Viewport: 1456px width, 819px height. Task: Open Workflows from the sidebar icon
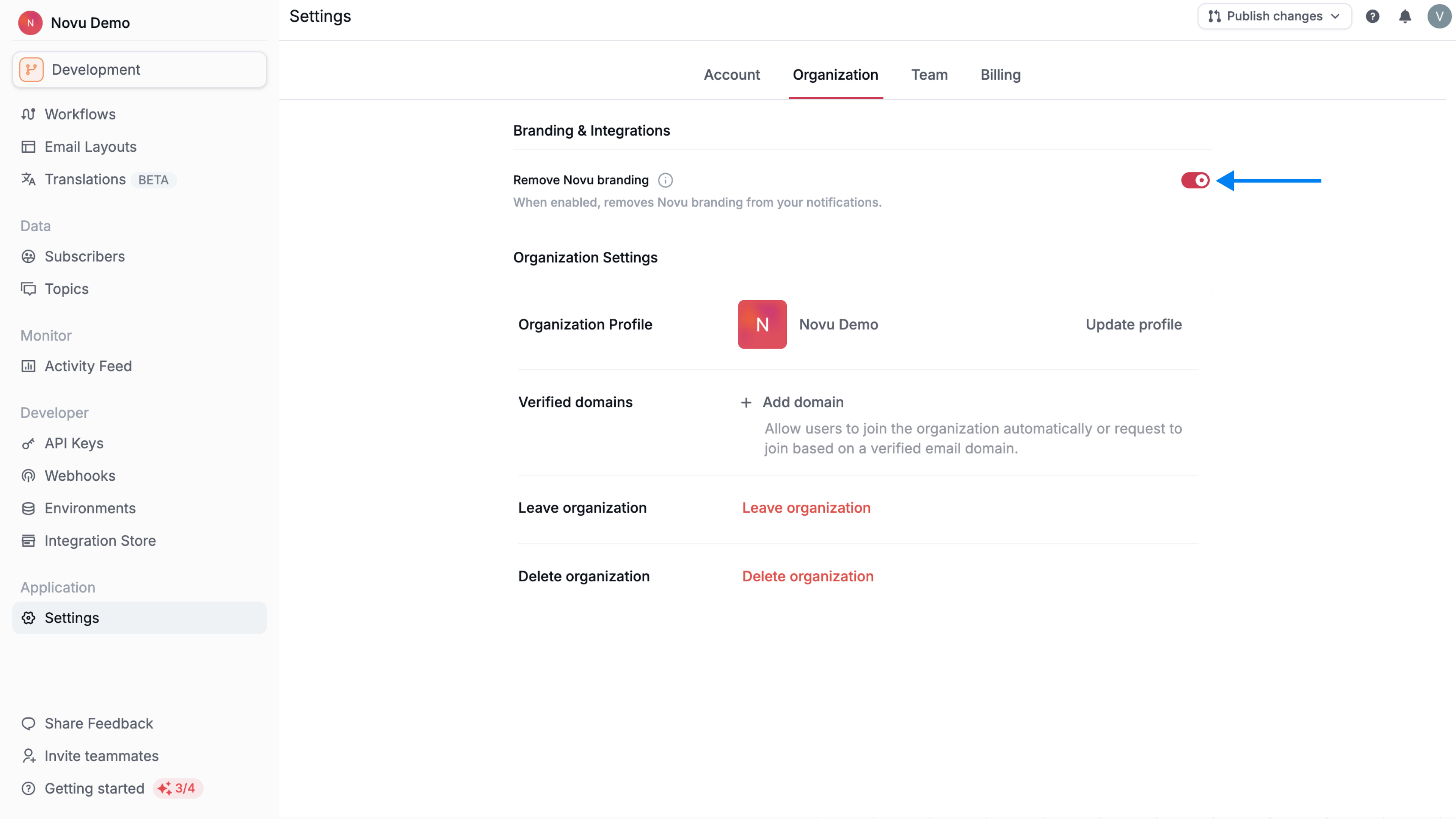coord(29,114)
